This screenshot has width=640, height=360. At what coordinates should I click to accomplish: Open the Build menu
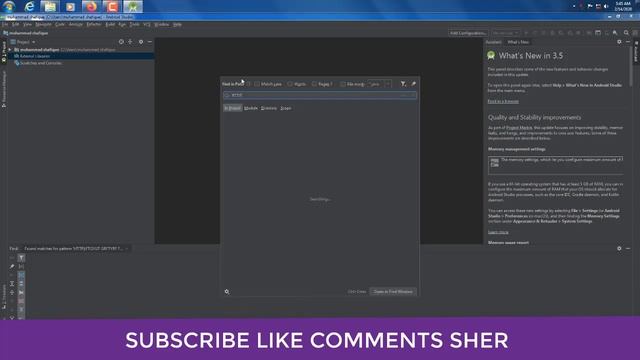coord(110,24)
